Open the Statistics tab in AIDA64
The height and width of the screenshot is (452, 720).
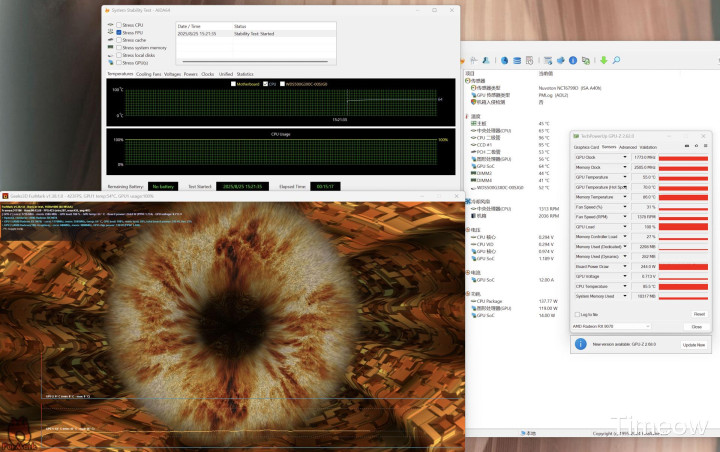click(245, 74)
